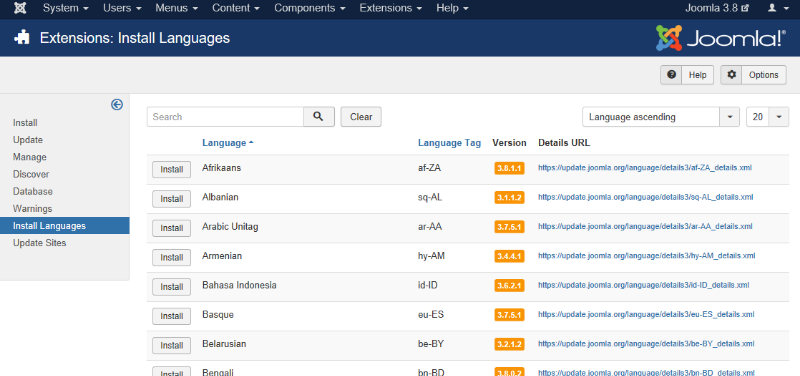The height and width of the screenshot is (376, 800).
Task: Click the 3.1.1.2 version badge for Albanian
Action: (x=509, y=197)
